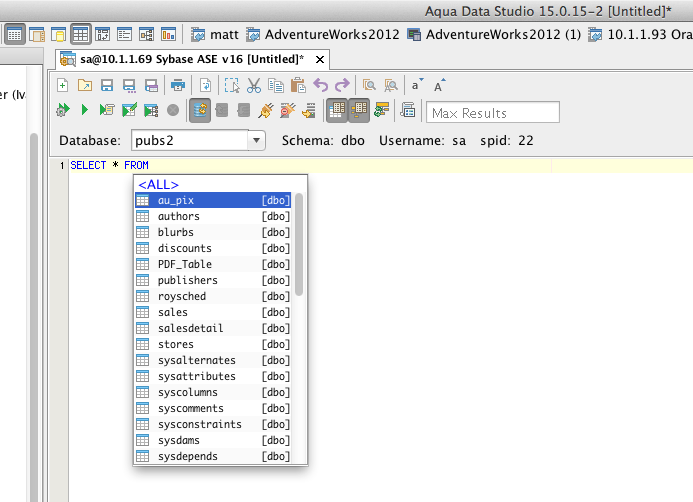This screenshot has width=693, height=502.
Task: Click the server arrow icon before grid toggles
Action: click(309, 110)
